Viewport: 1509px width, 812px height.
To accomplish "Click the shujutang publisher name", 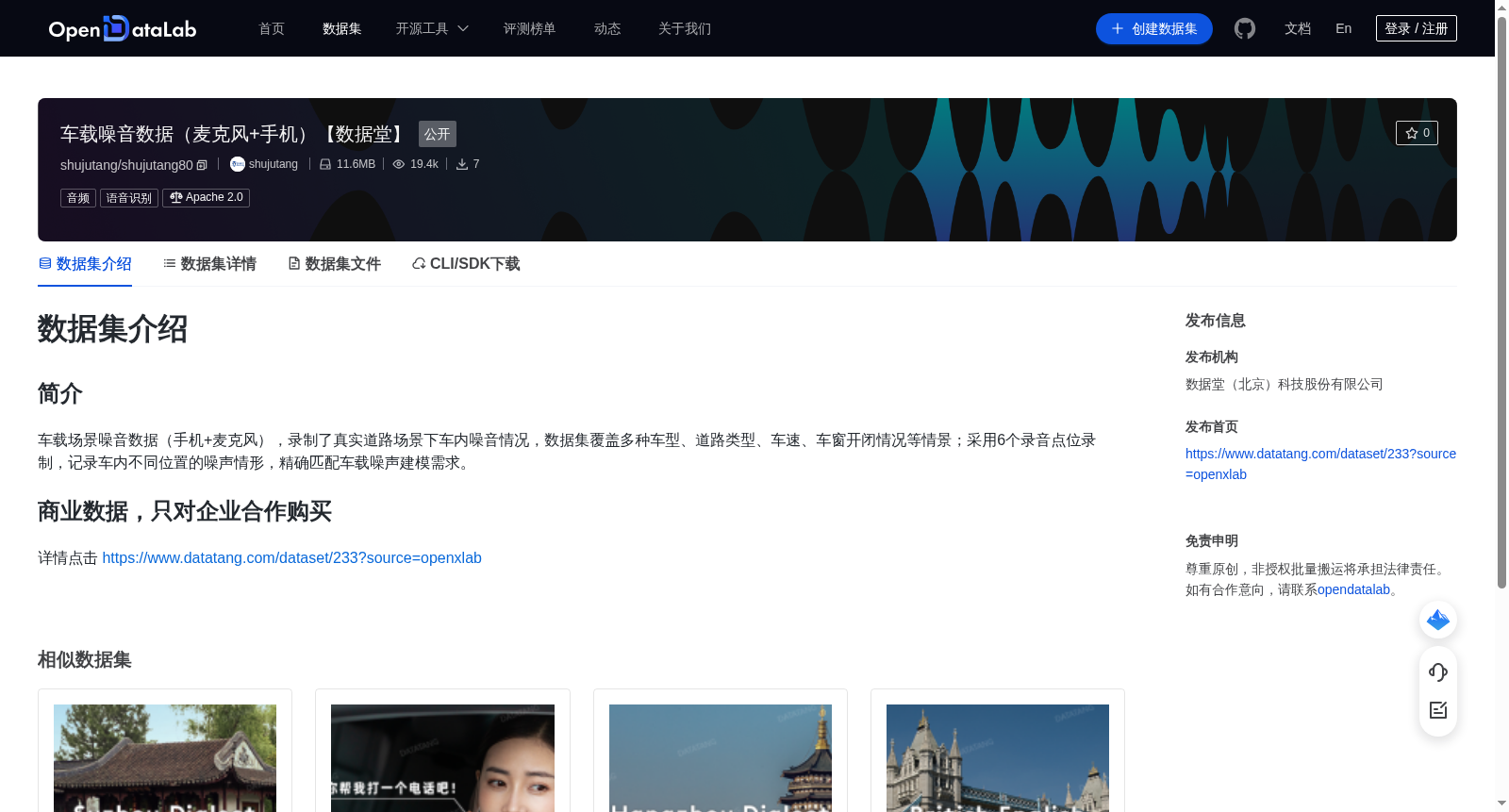I will tap(274, 164).
